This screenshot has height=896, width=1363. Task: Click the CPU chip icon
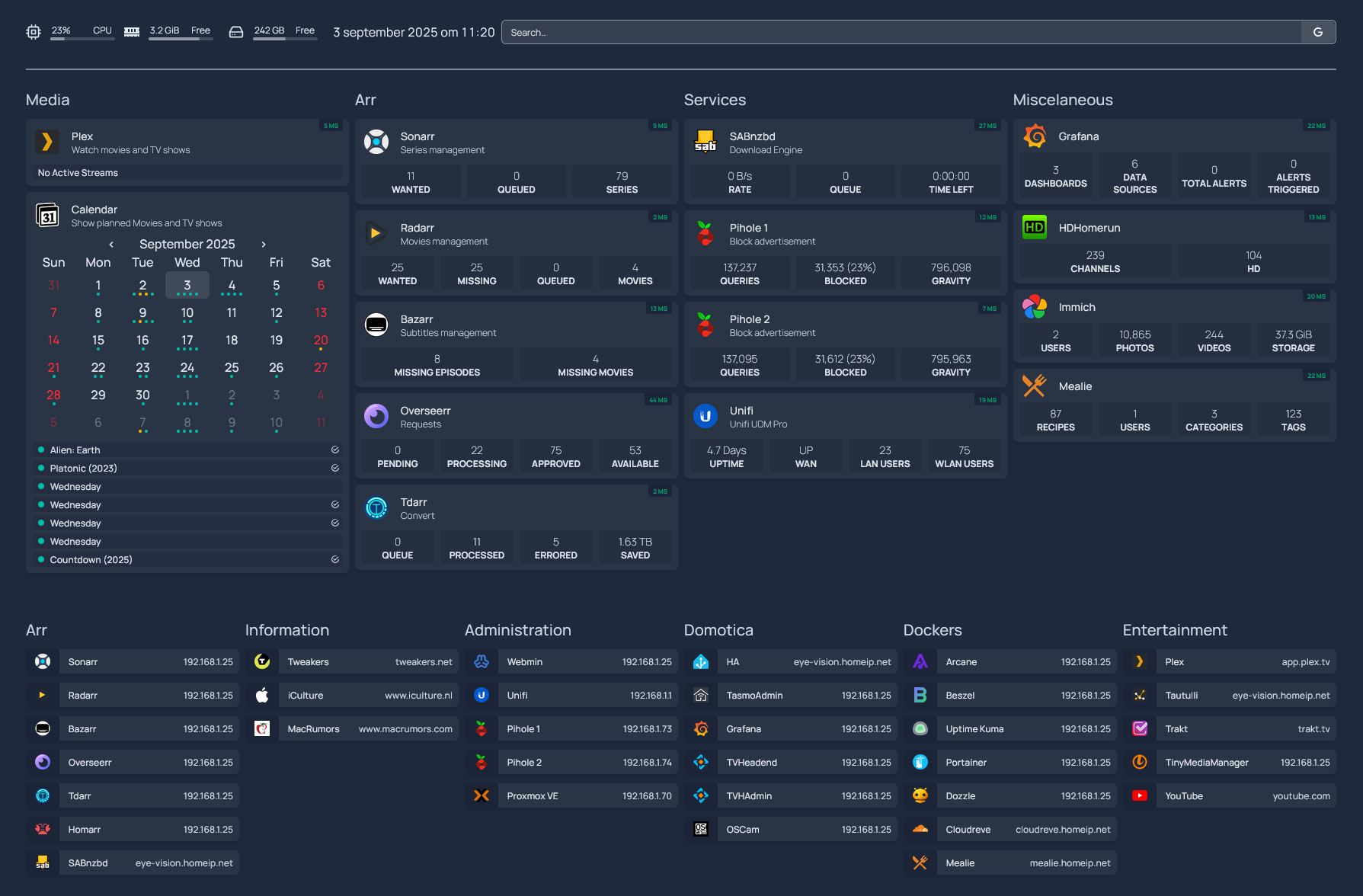34,32
